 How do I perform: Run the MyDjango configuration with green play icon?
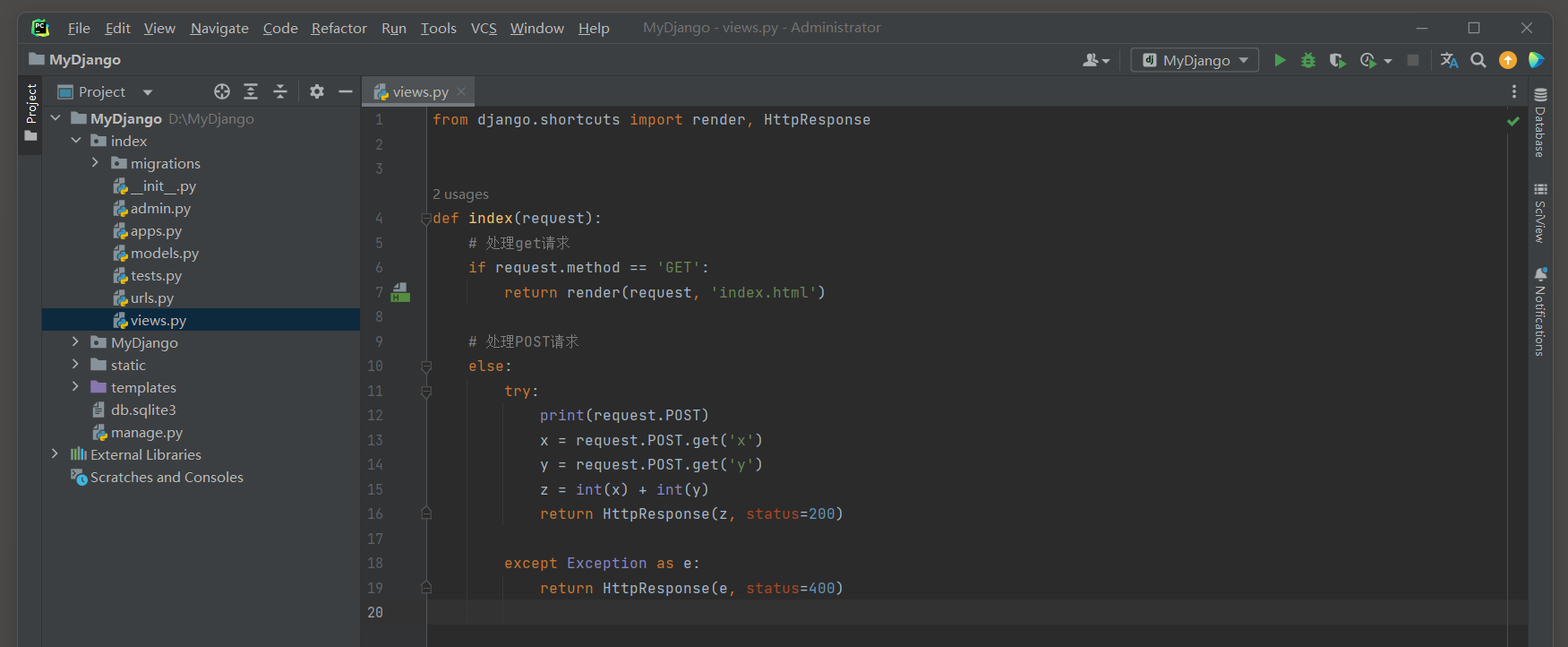pyautogui.click(x=1280, y=60)
